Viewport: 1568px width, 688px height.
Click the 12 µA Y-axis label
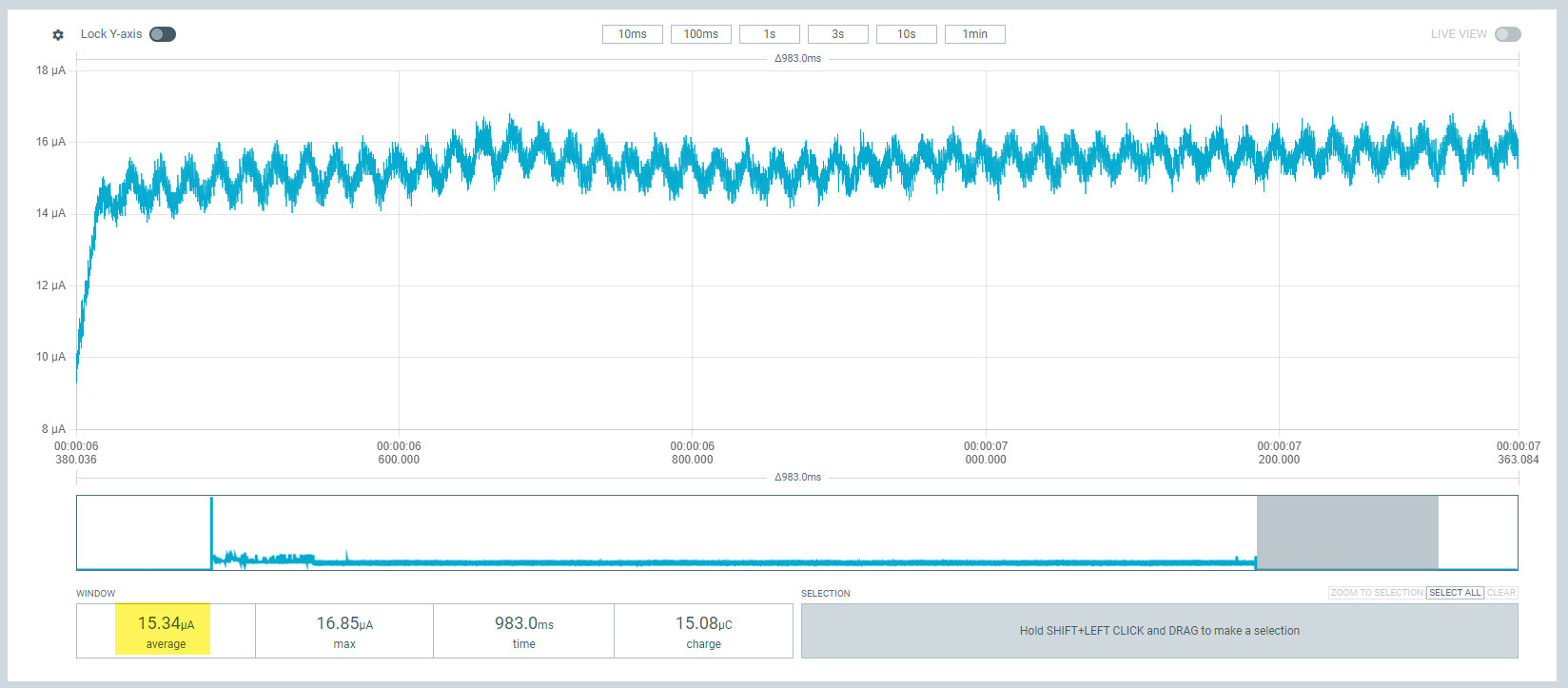click(51, 285)
